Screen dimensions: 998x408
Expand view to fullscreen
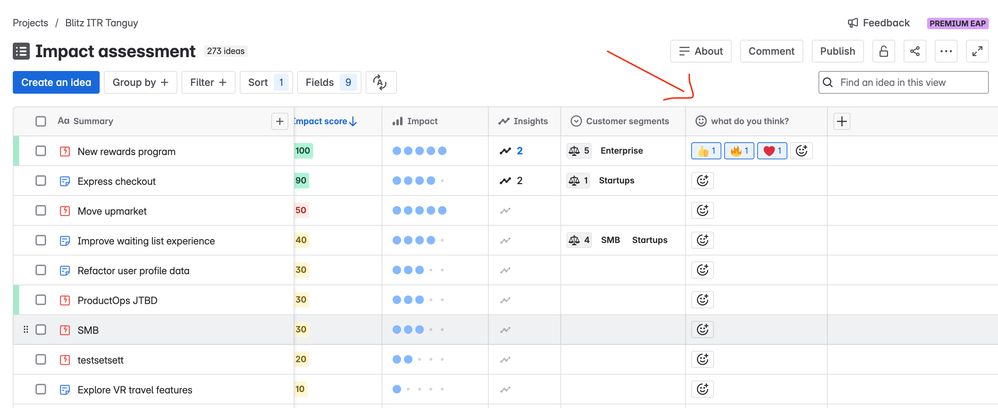tap(978, 52)
